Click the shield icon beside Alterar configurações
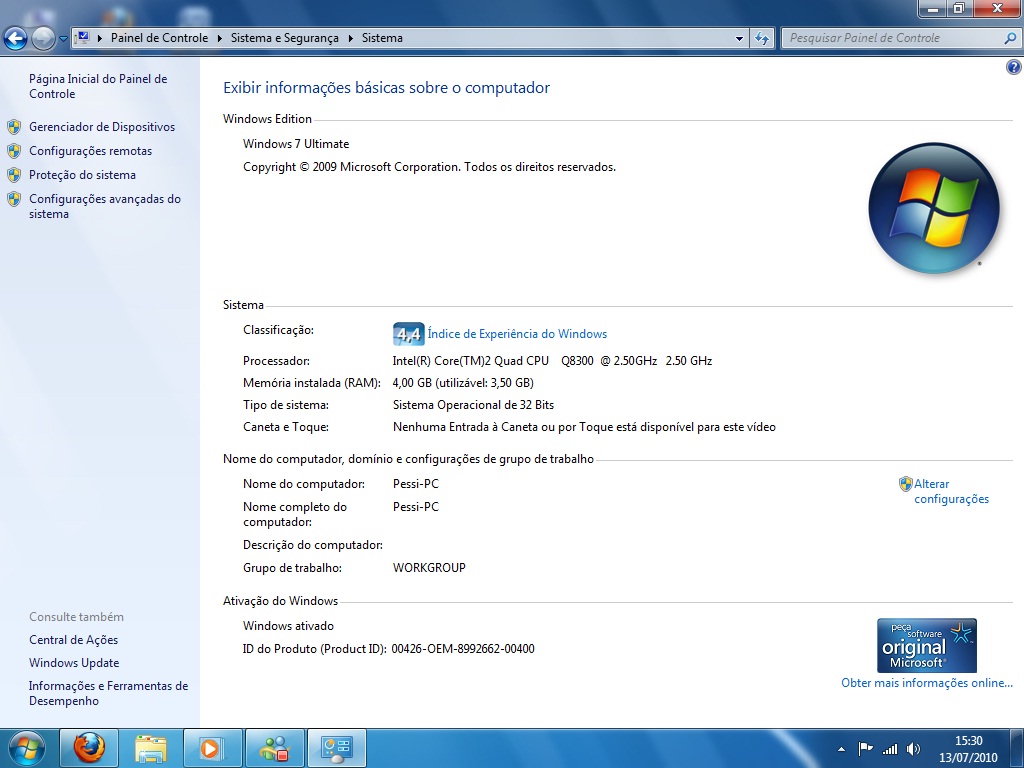 coord(905,484)
